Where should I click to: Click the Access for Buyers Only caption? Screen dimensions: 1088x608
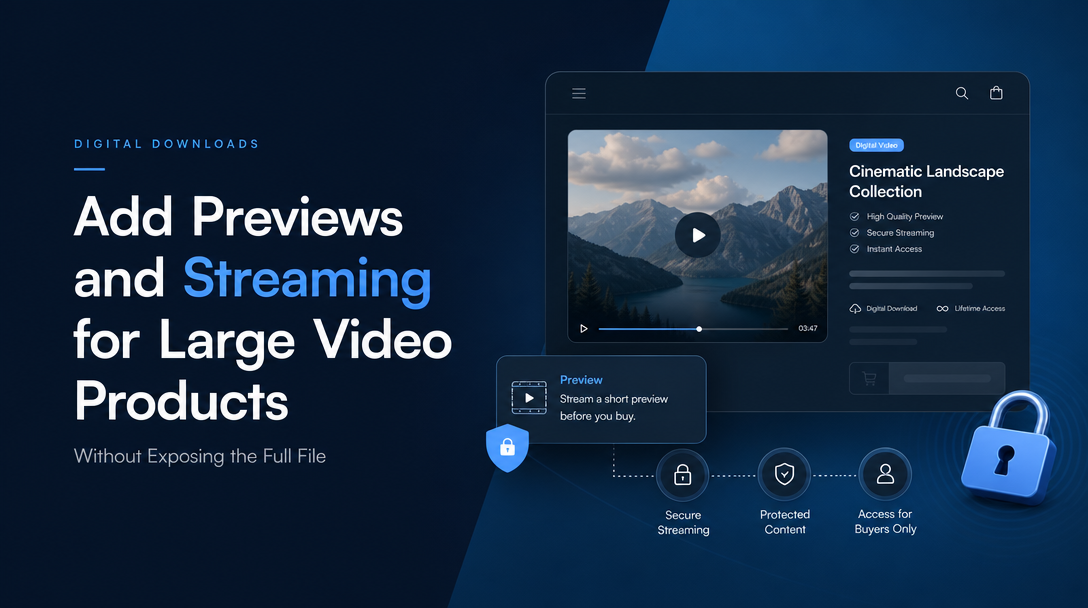tap(885, 521)
